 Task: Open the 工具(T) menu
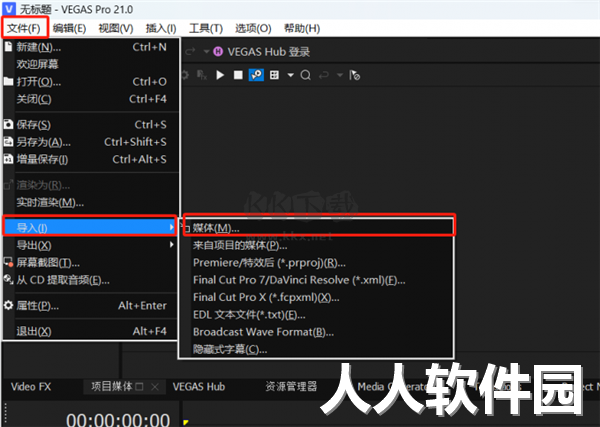tap(206, 28)
